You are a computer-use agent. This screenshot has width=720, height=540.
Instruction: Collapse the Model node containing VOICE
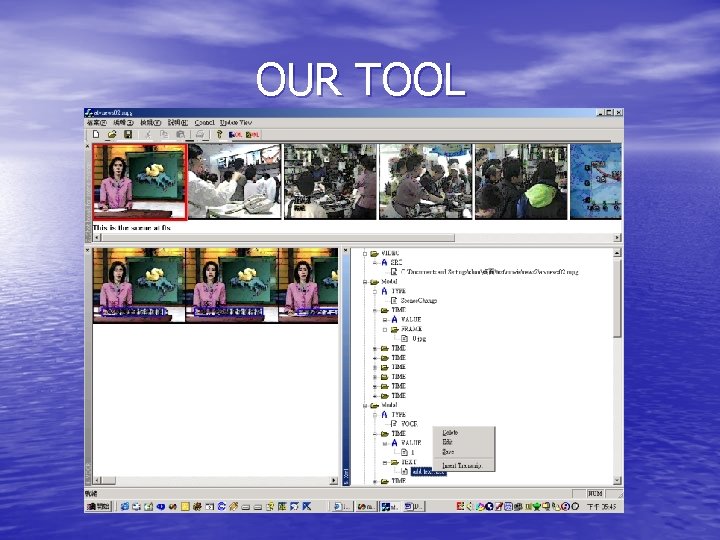tap(366, 405)
